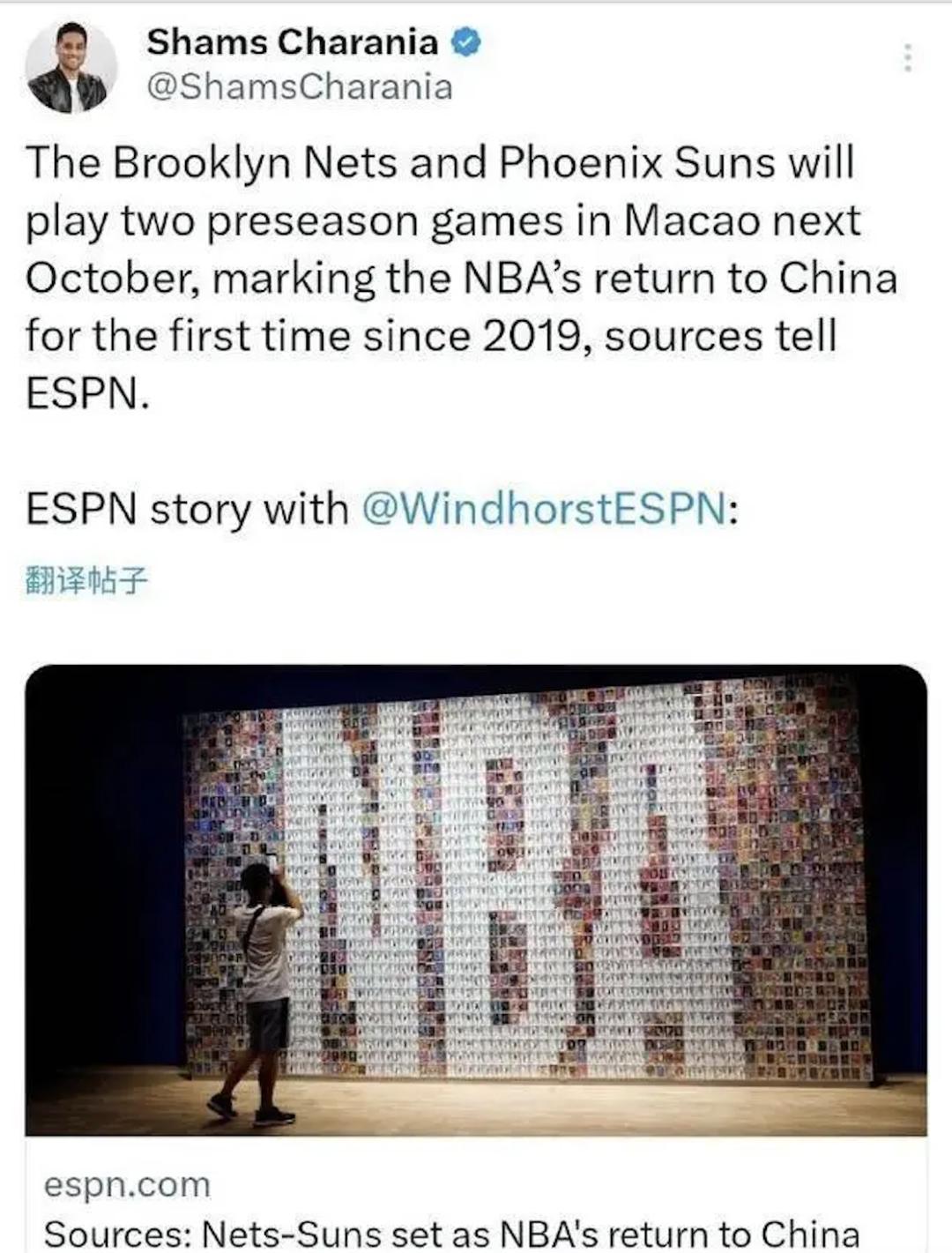Click the 'ESPN story with' line

click(187, 509)
